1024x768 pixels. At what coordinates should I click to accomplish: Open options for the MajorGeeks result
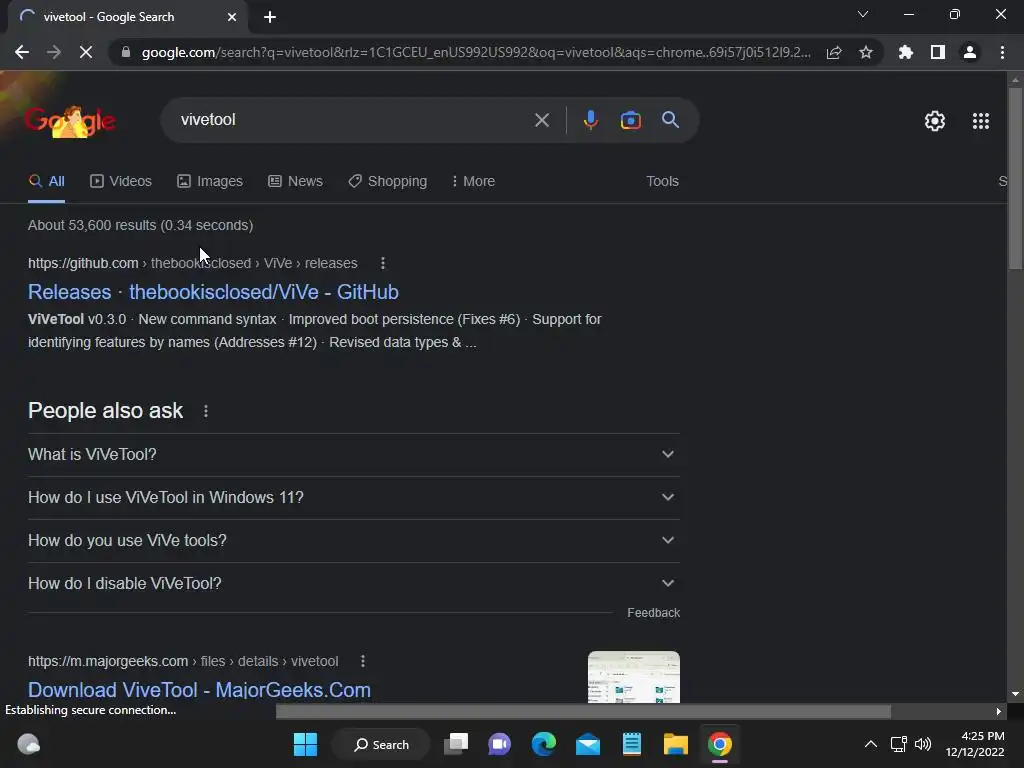point(363,661)
